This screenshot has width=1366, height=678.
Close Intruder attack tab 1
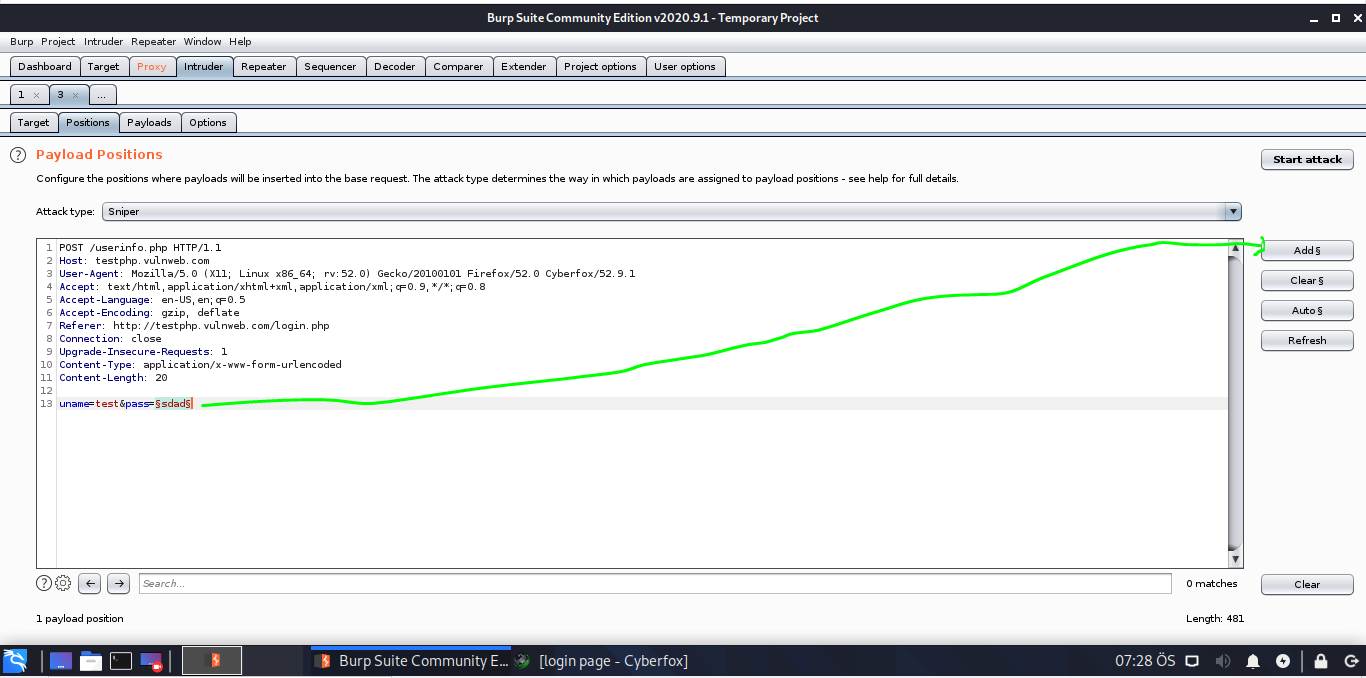click(36, 95)
